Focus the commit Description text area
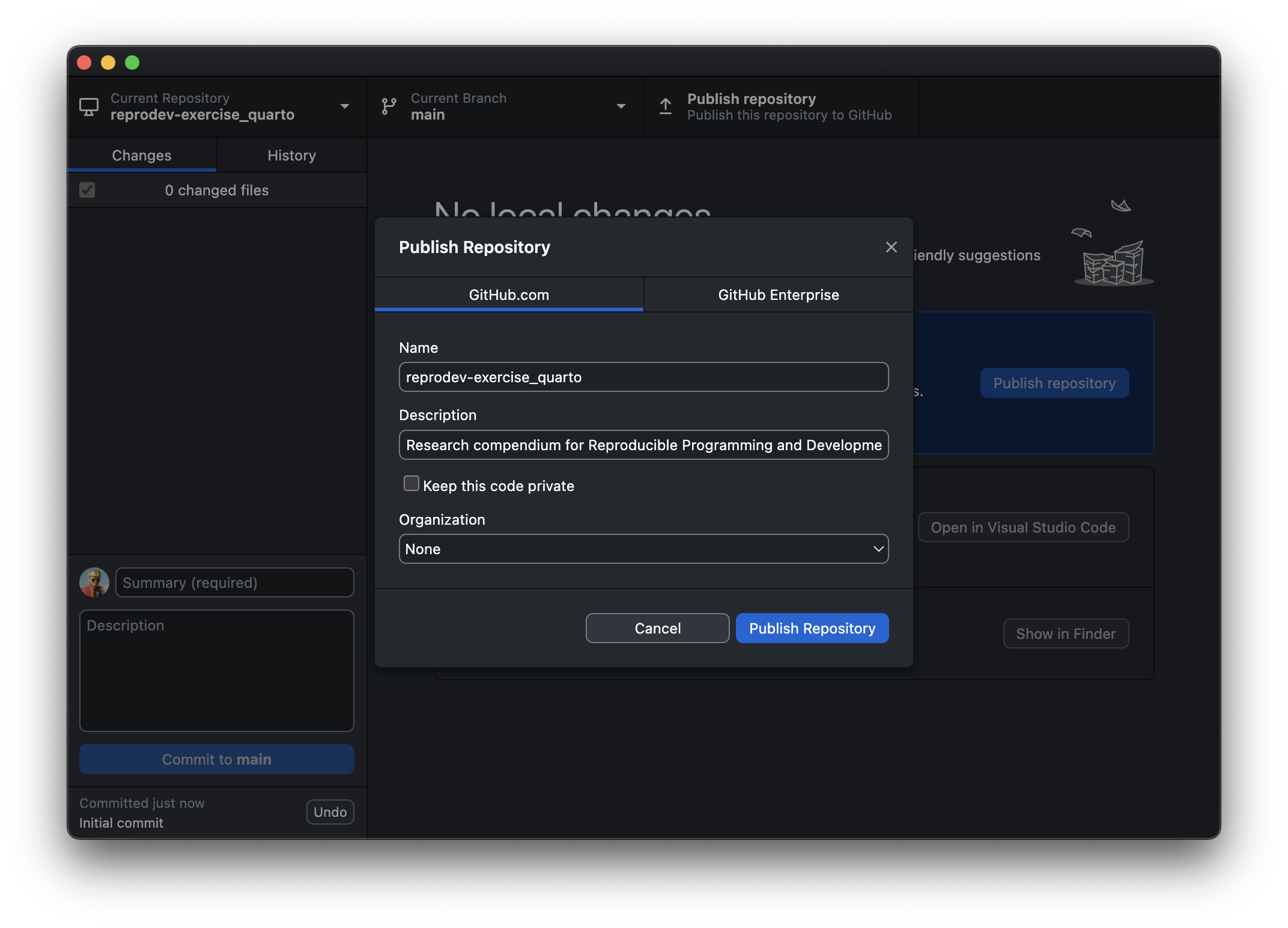The height and width of the screenshot is (928, 1288). coord(217,671)
